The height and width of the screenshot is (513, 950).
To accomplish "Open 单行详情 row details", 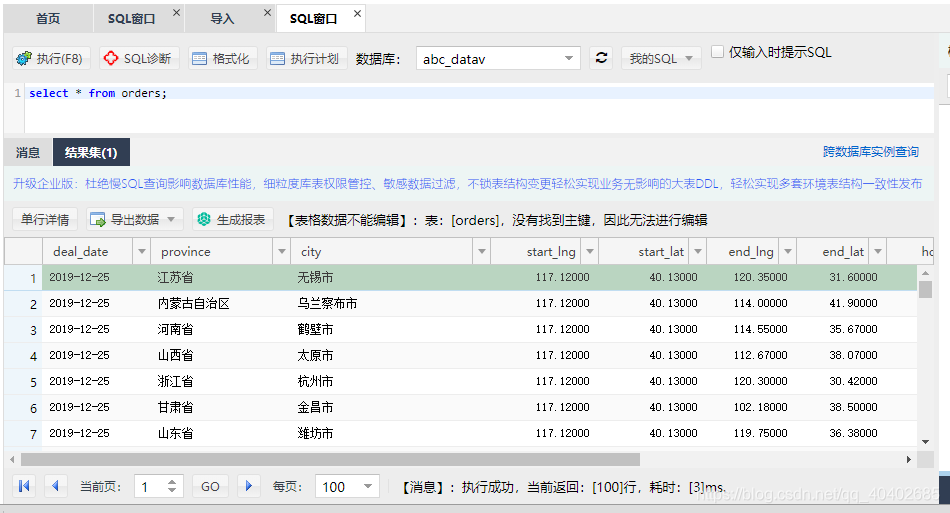I will (x=45, y=219).
